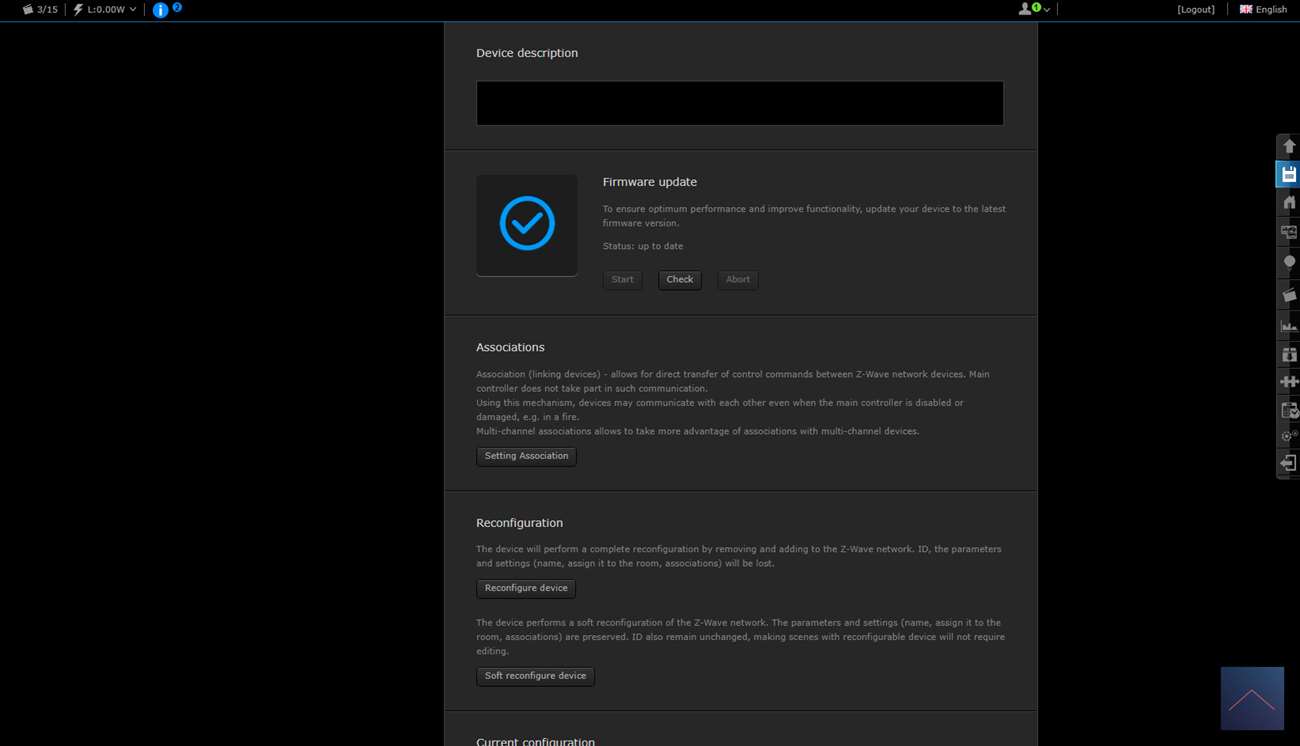Click the save (floppy disk) sidebar icon

tap(1288, 174)
